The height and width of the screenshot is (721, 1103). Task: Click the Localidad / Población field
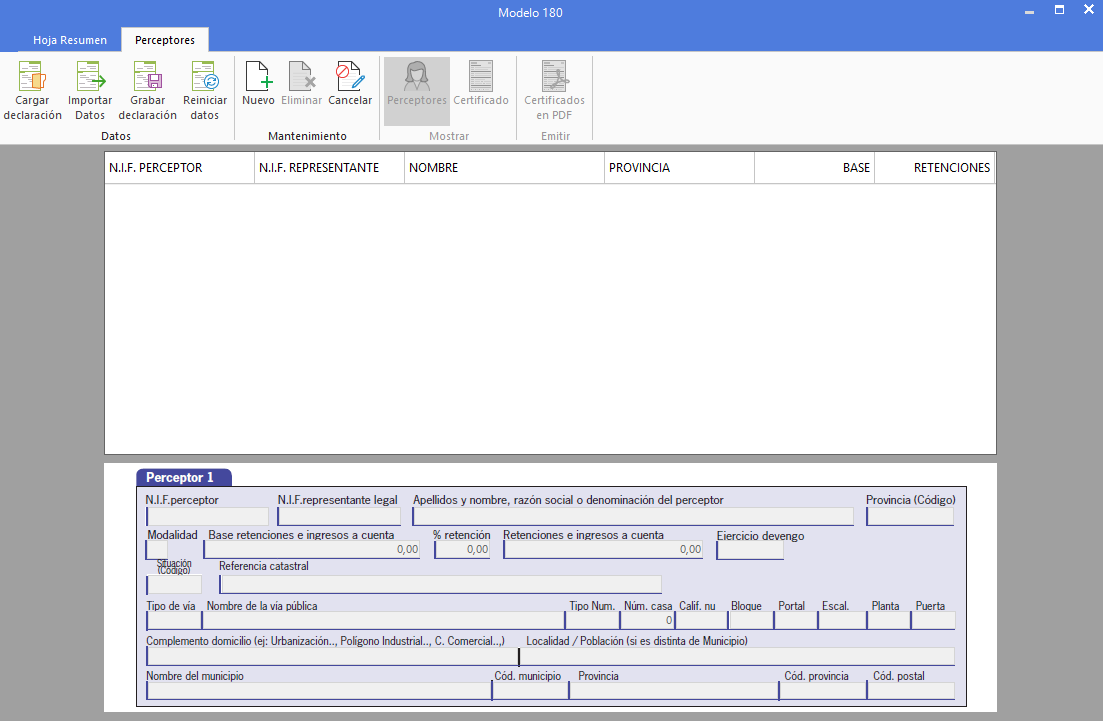[737, 656]
